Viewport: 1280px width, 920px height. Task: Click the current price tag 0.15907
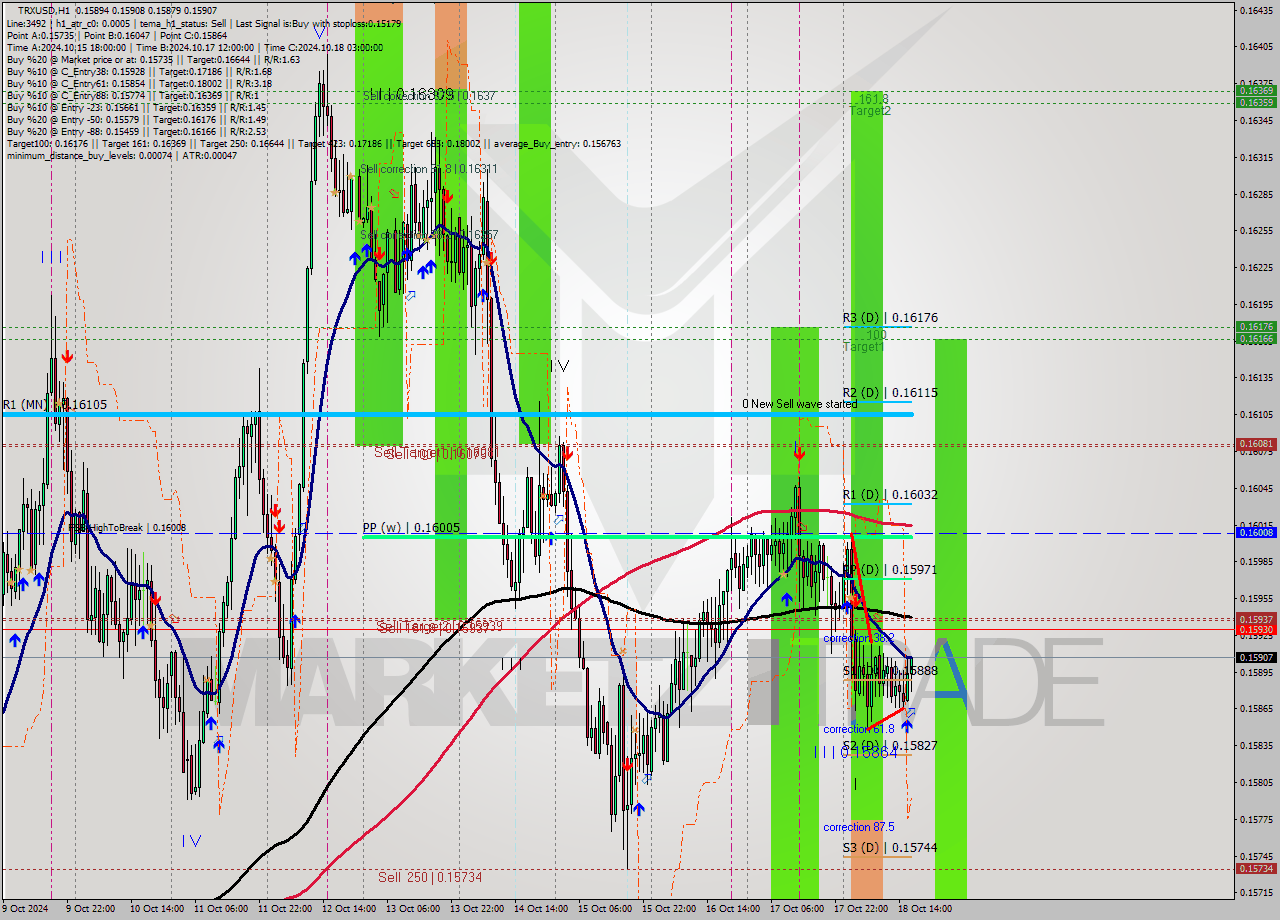click(x=1256, y=657)
